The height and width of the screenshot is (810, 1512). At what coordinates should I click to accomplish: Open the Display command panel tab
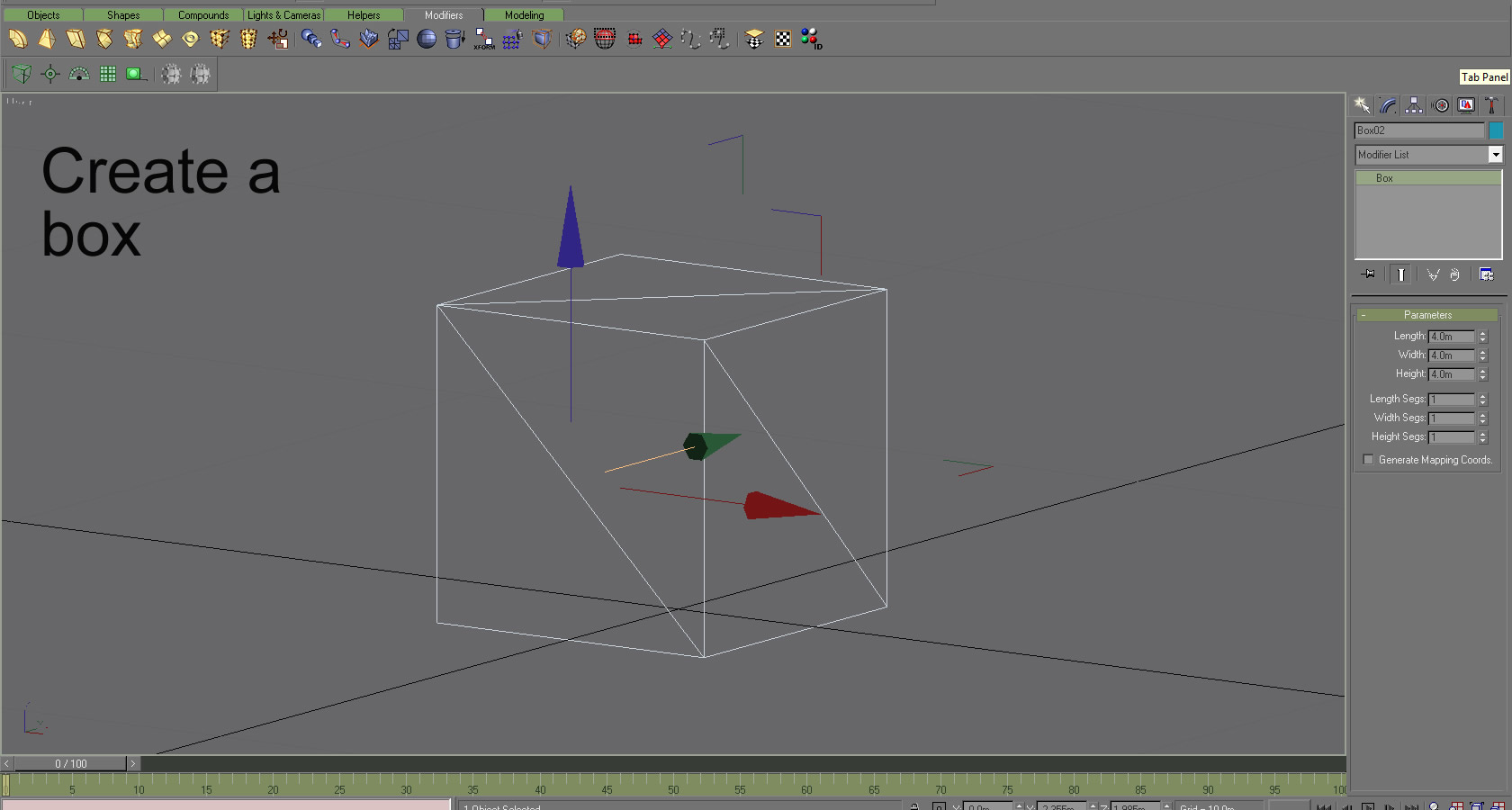(1466, 105)
